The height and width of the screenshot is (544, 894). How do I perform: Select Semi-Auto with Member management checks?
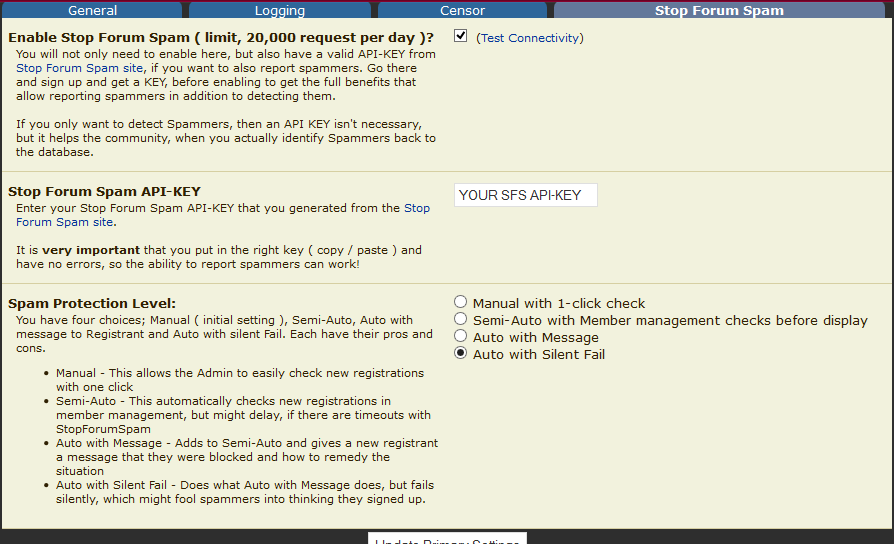460,319
